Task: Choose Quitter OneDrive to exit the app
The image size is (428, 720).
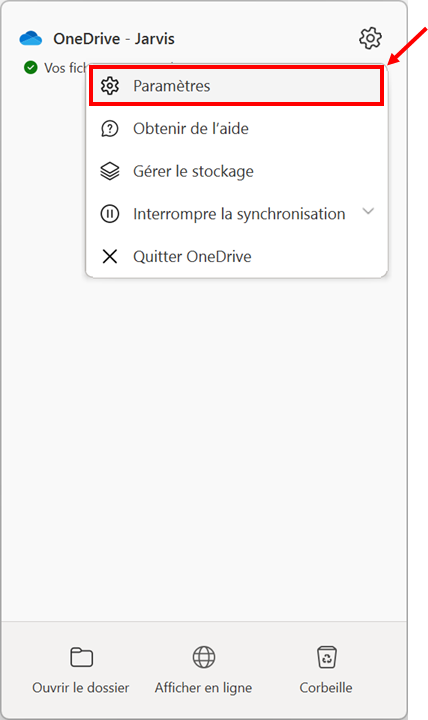Action: tap(237, 256)
